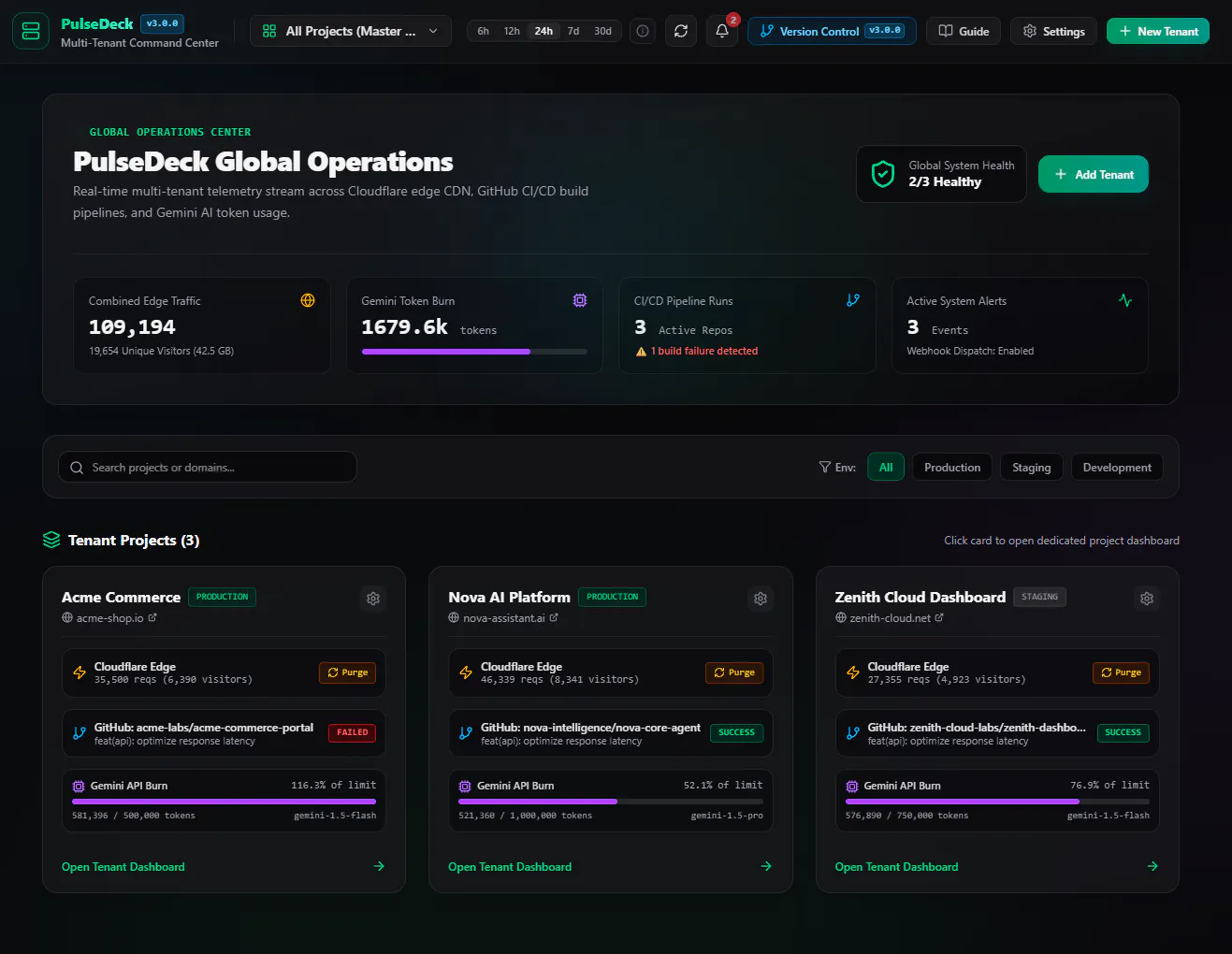Click the nova-assistant.ai domain link
This screenshot has width=1232, height=954.
point(504,618)
